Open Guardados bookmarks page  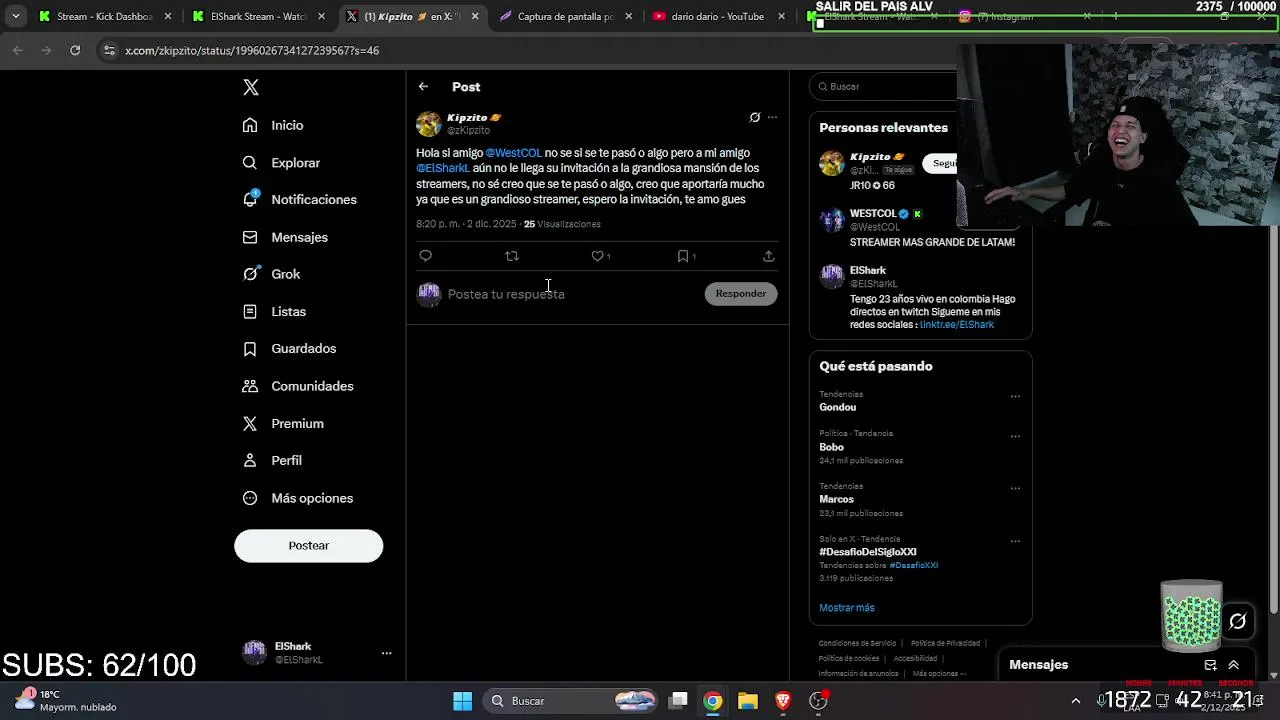289,348
